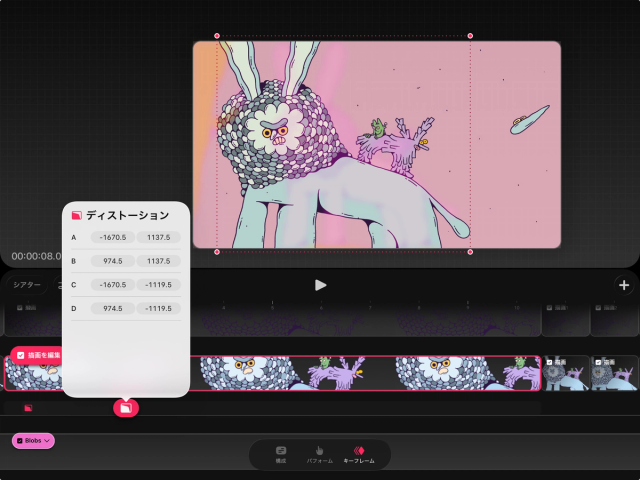The image size is (640, 480).
Task: Switch to the キーフレーム tab
Action: (x=359, y=455)
